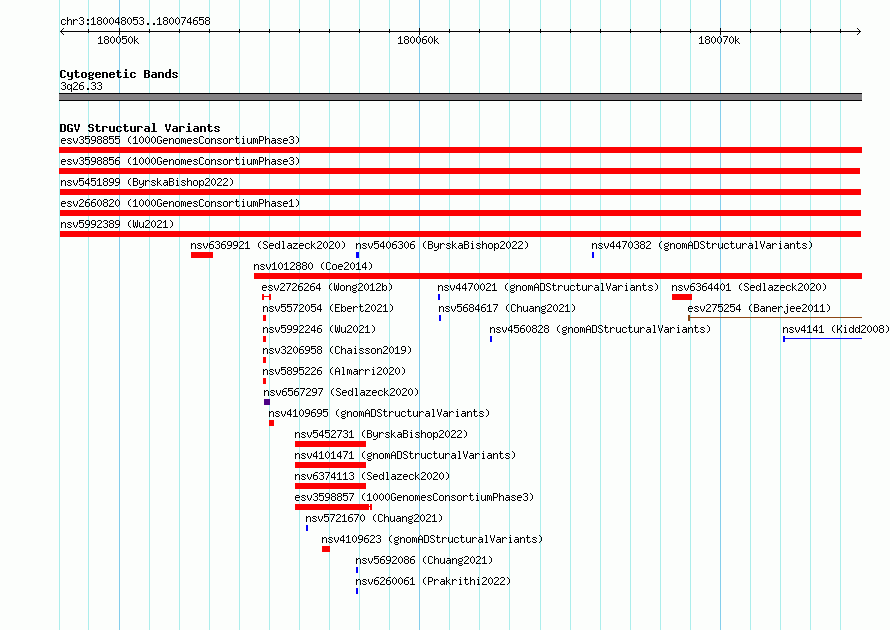Select nsv6374113 (Sedlazeck2020) label
Viewport: 890px width, 630px height.
click(372, 476)
